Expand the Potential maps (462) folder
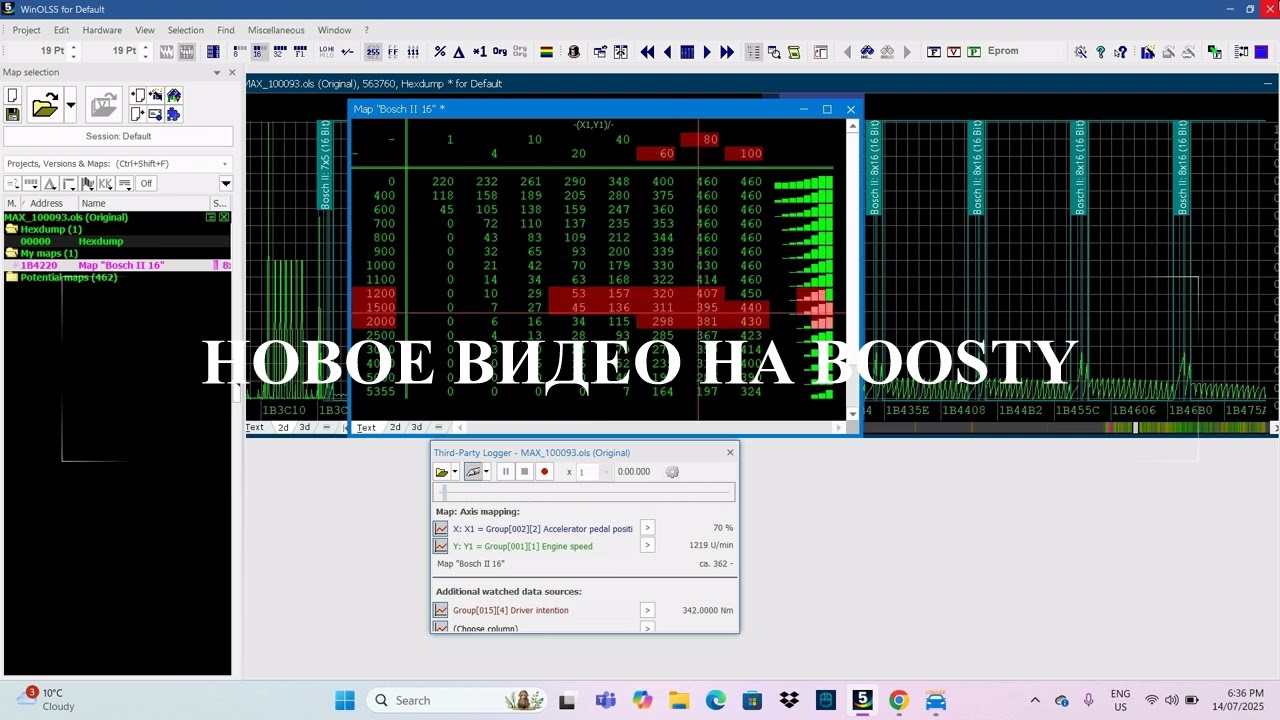Image resolution: width=1280 pixels, height=720 pixels. [x=12, y=277]
